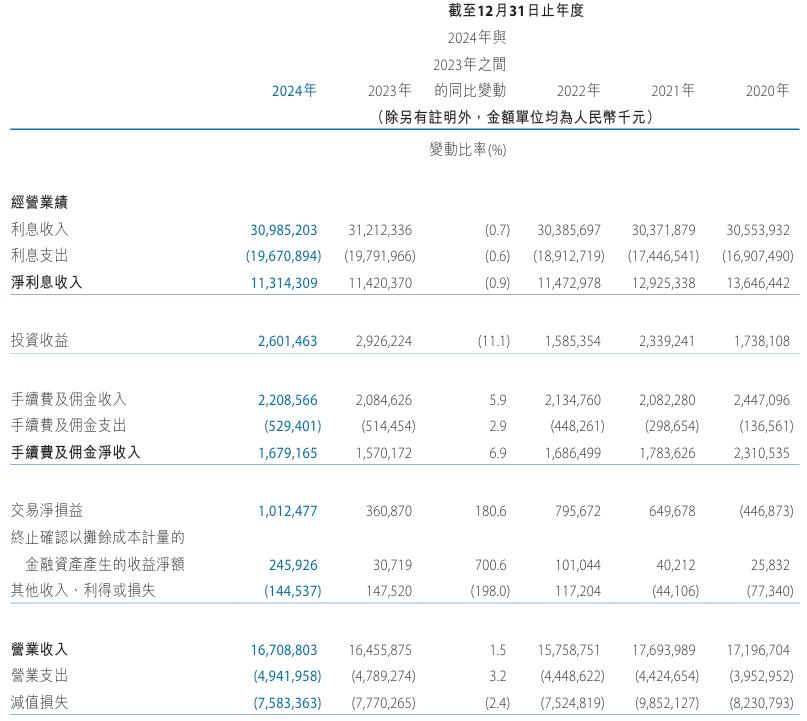The height and width of the screenshot is (721, 807).
Task: Click the 其他收入、利得或損失 row label
Action: pyautogui.click(x=82, y=591)
